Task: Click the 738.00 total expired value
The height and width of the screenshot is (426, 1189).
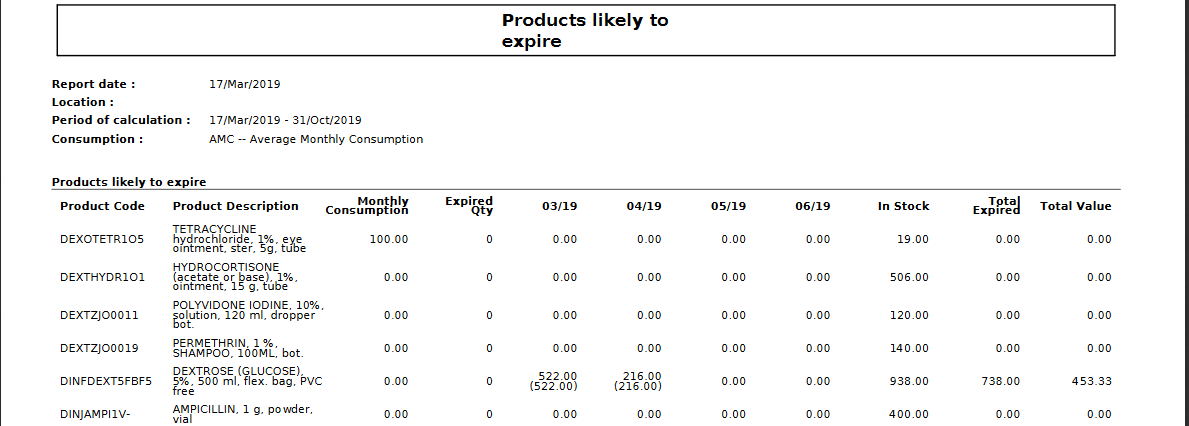Action: pyautogui.click(x=1000, y=381)
